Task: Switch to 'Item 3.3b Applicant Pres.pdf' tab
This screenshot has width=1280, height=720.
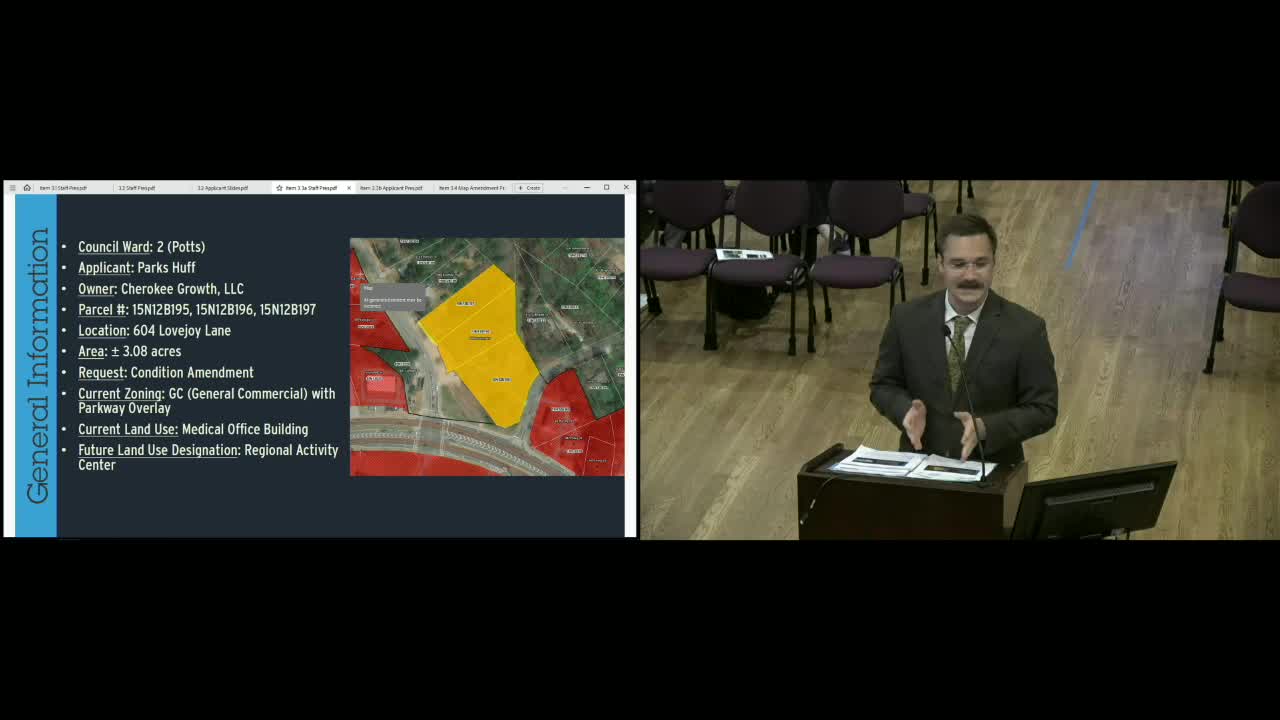Action: tap(391, 188)
